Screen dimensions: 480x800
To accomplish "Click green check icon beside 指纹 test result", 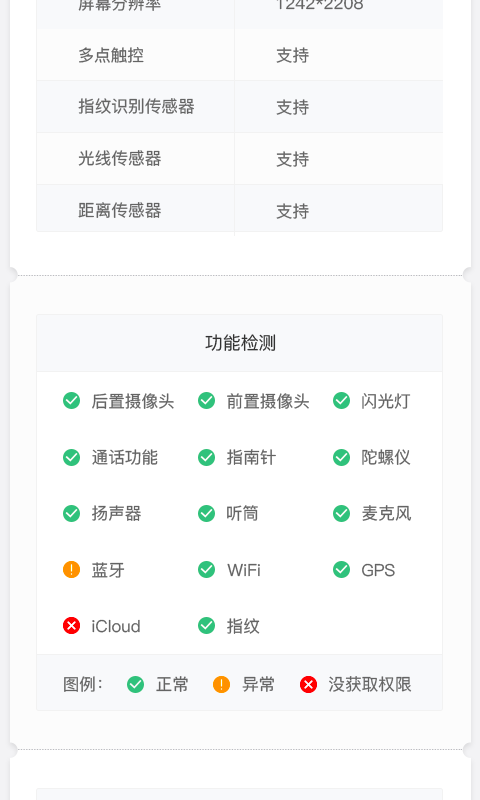I will click(x=207, y=626).
